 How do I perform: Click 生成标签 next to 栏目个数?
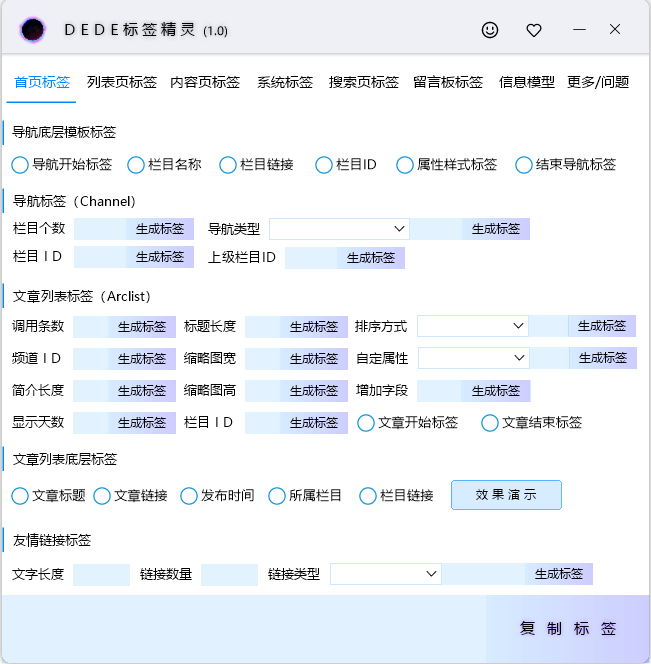click(x=160, y=229)
